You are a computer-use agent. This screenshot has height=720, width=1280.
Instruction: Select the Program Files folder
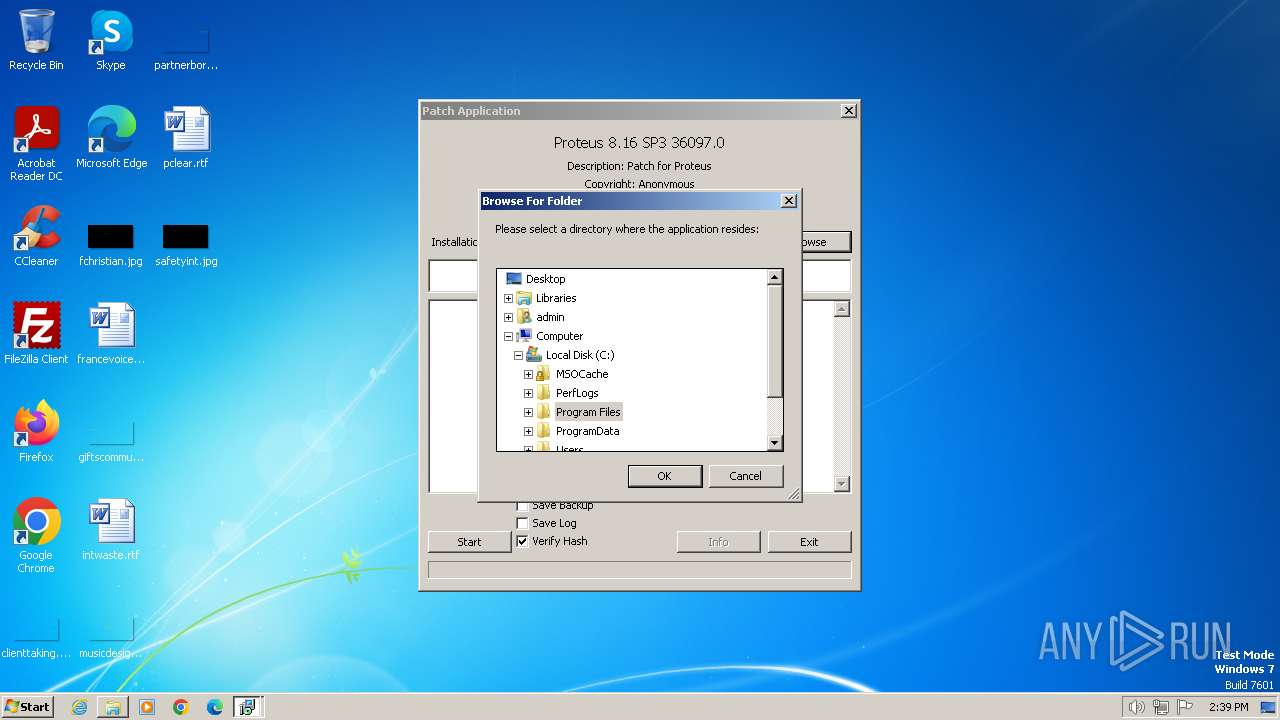(x=588, y=412)
